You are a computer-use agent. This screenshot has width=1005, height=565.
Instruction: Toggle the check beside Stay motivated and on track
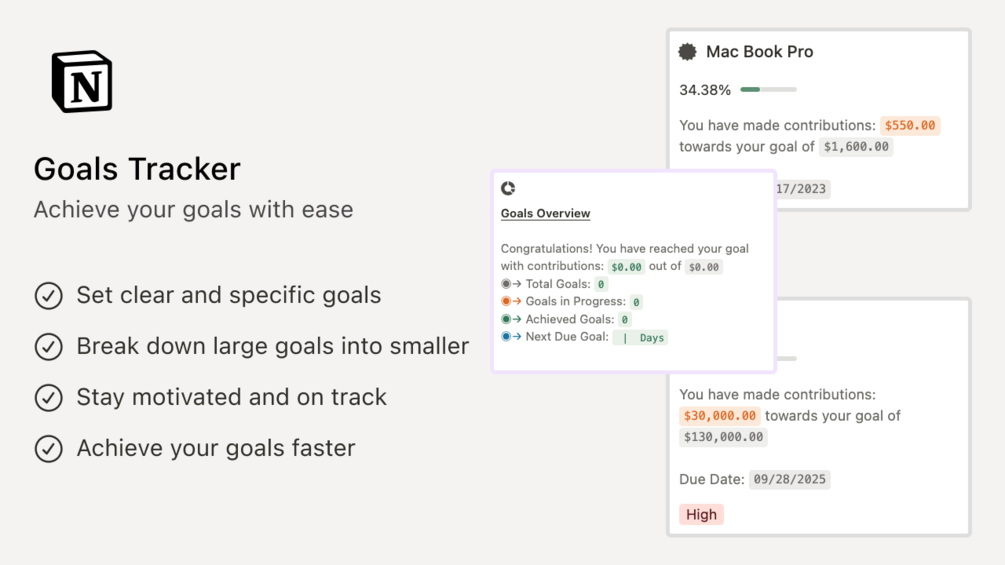pyautogui.click(x=48, y=397)
